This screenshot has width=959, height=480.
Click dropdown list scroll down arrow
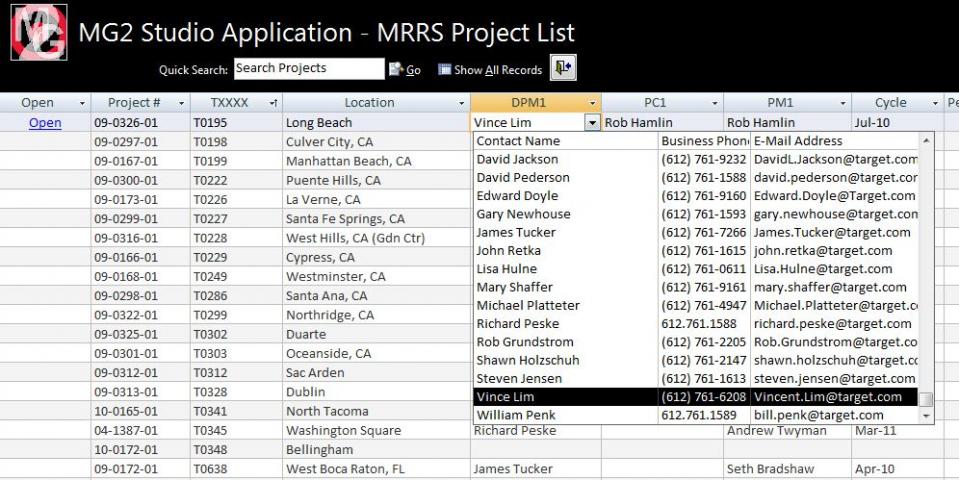pos(927,416)
